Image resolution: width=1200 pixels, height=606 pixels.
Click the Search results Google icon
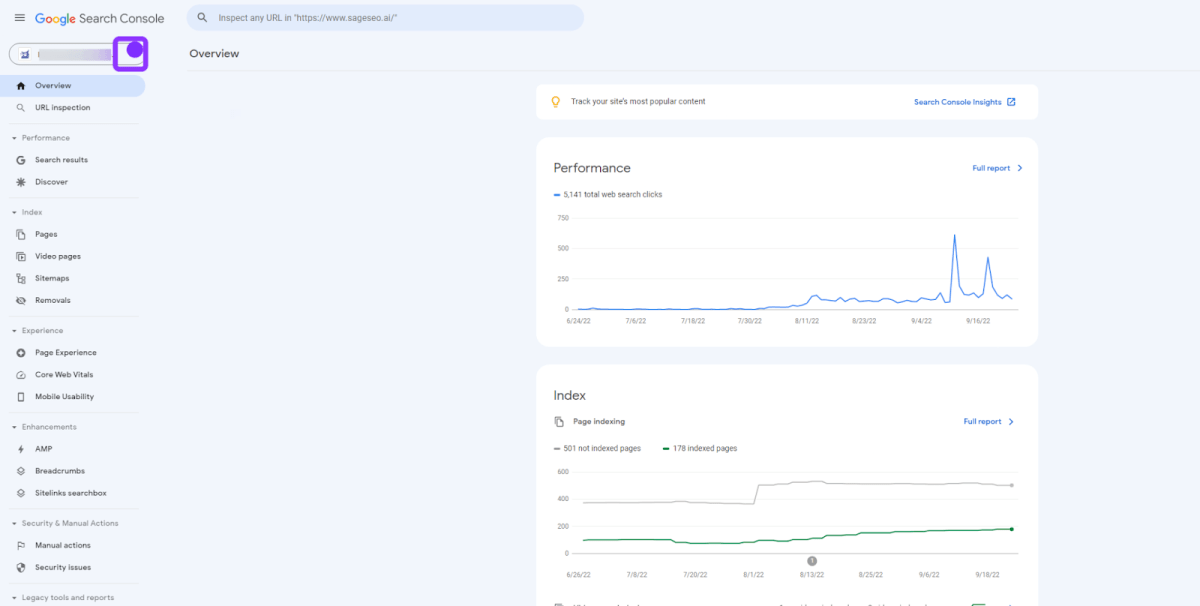click(x=21, y=160)
